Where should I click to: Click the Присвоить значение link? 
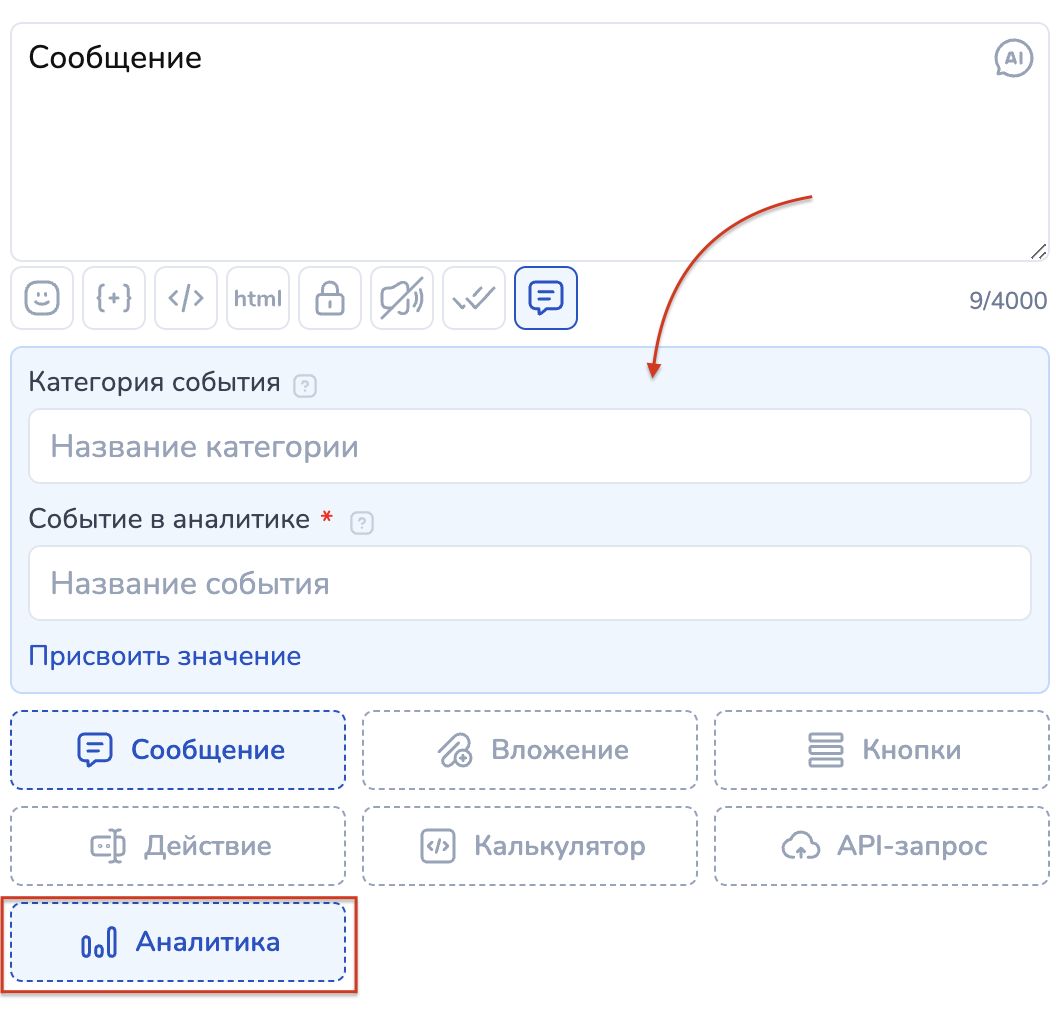[x=165, y=656]
